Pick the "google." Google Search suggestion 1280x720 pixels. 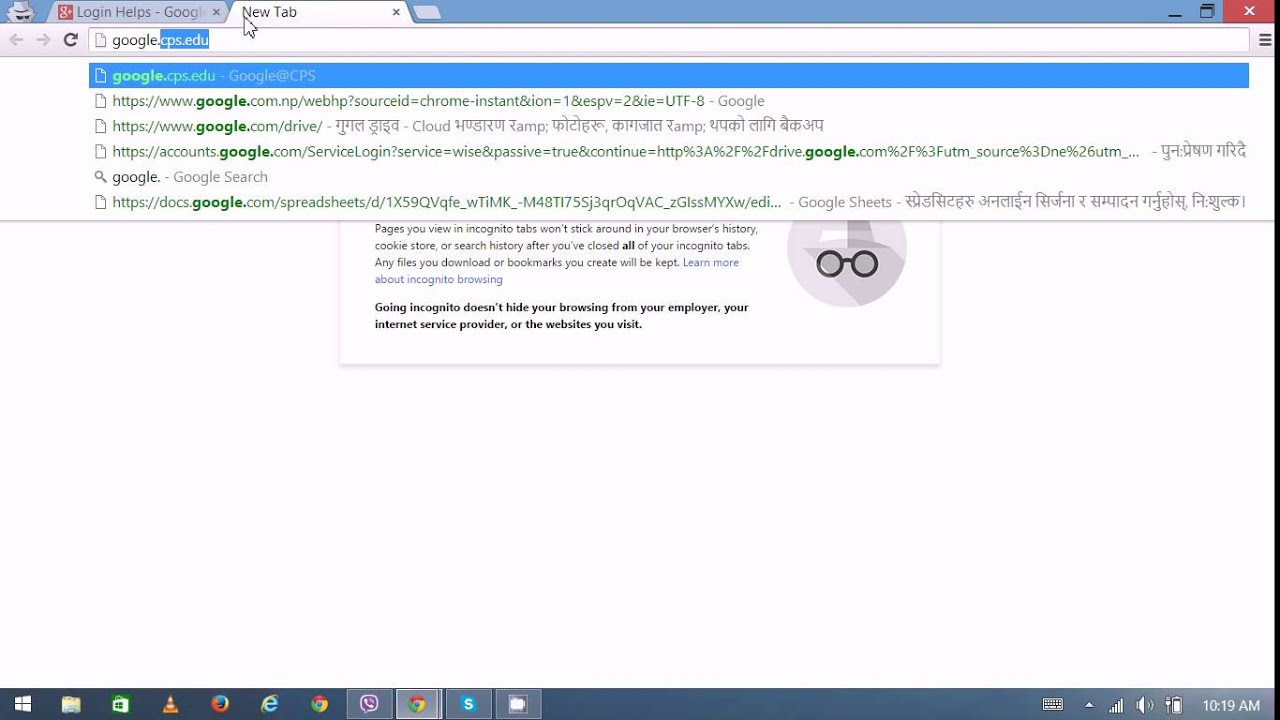tap(668, 177)
